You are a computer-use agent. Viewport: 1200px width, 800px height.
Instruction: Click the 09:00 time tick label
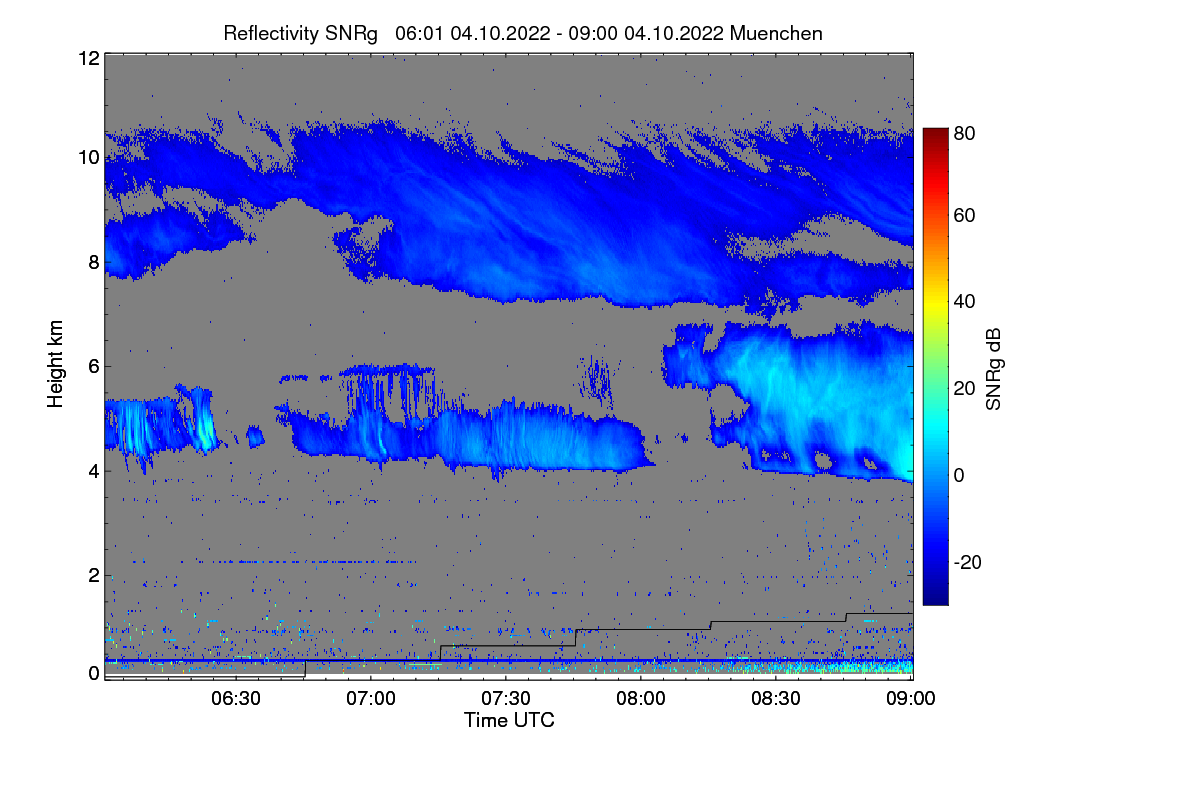[911, 700]
